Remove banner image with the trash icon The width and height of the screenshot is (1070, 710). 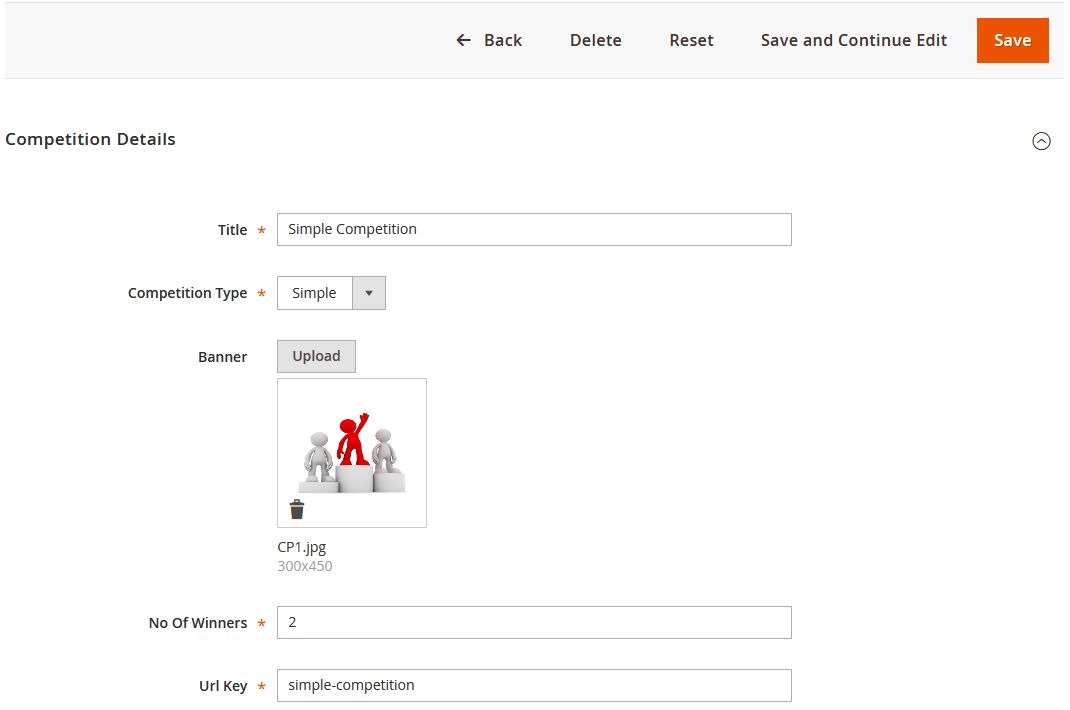pos(297,510)
